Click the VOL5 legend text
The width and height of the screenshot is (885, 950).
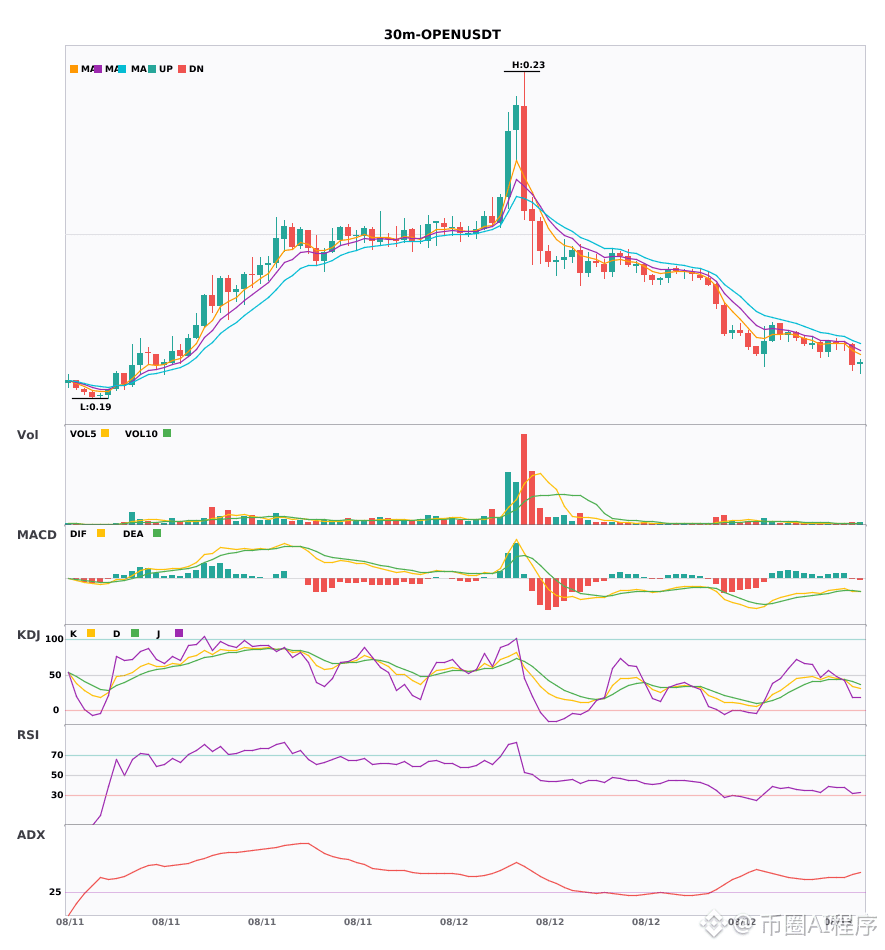coord(83,434)
